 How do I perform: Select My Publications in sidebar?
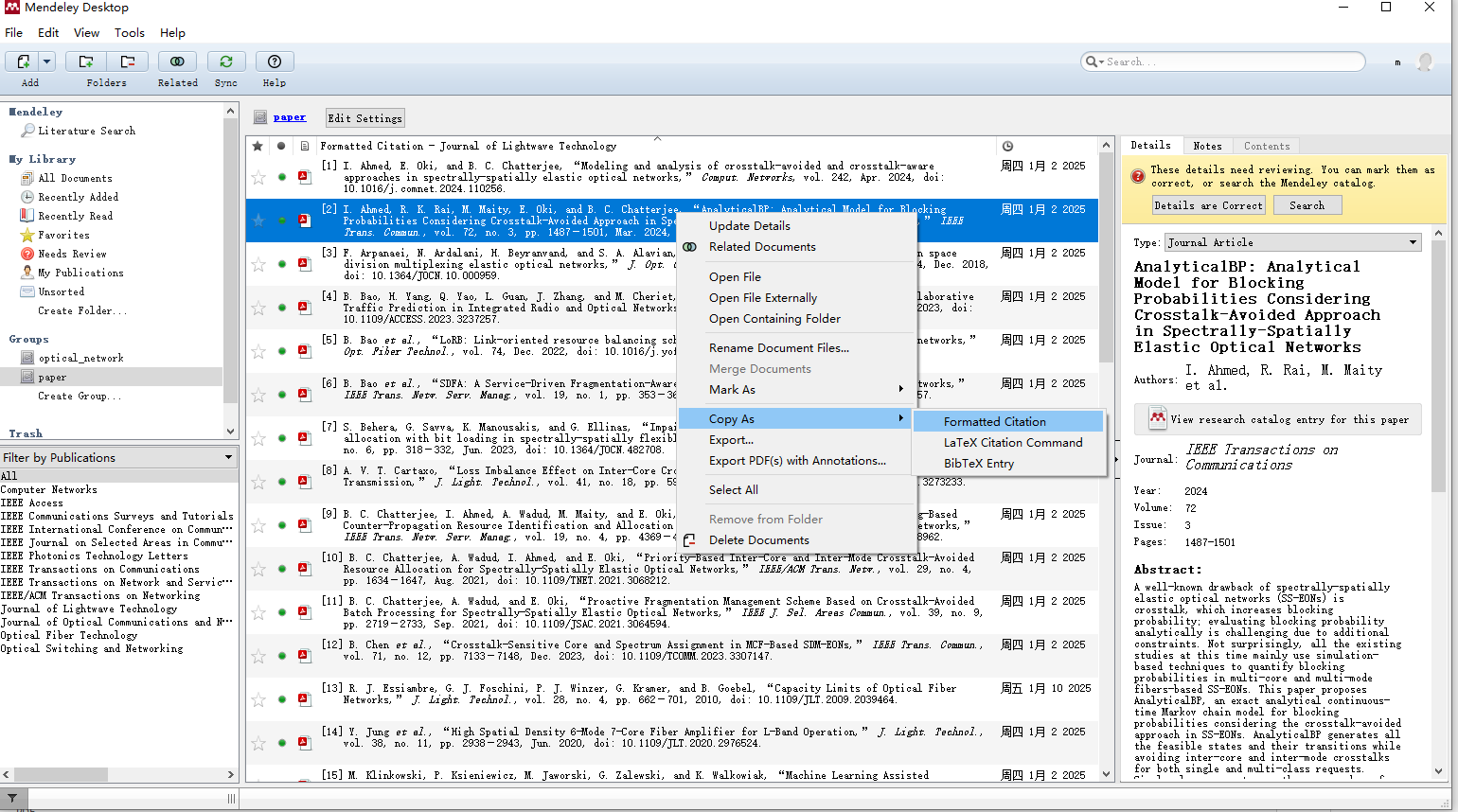point(80,273)
